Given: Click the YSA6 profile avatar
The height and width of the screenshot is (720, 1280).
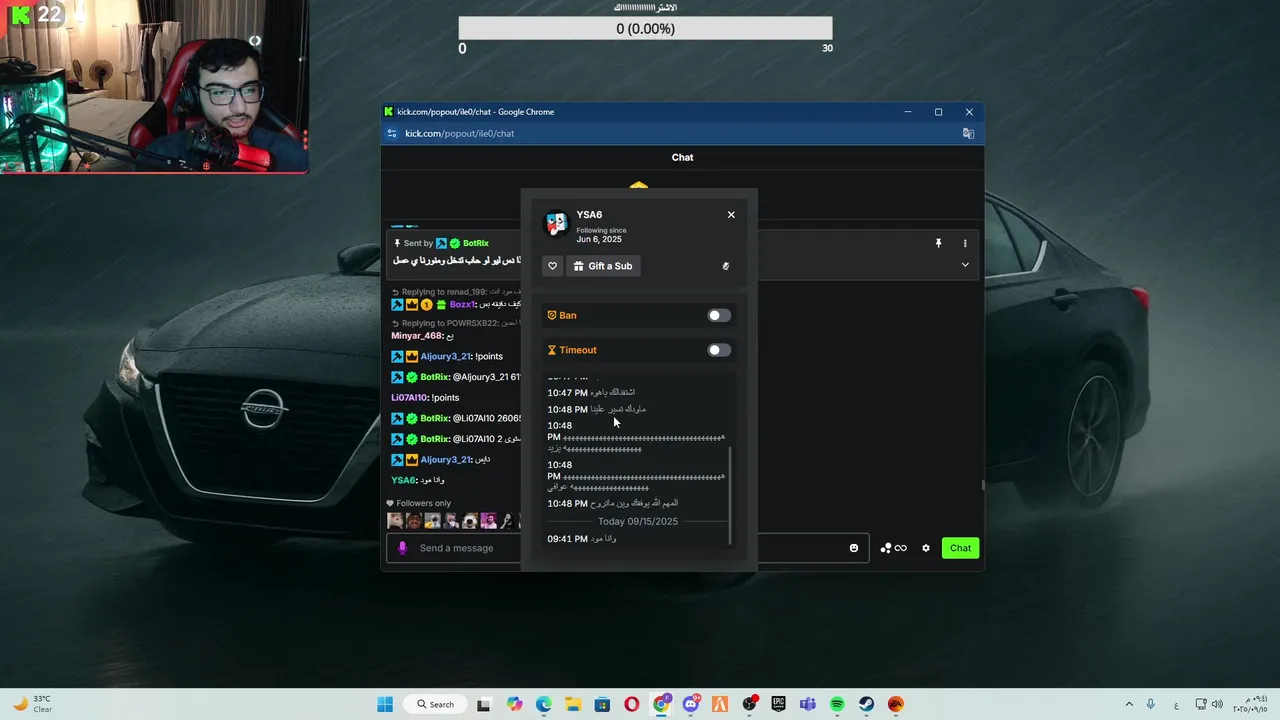Looking at the screenshot, I should coord(556,223).
